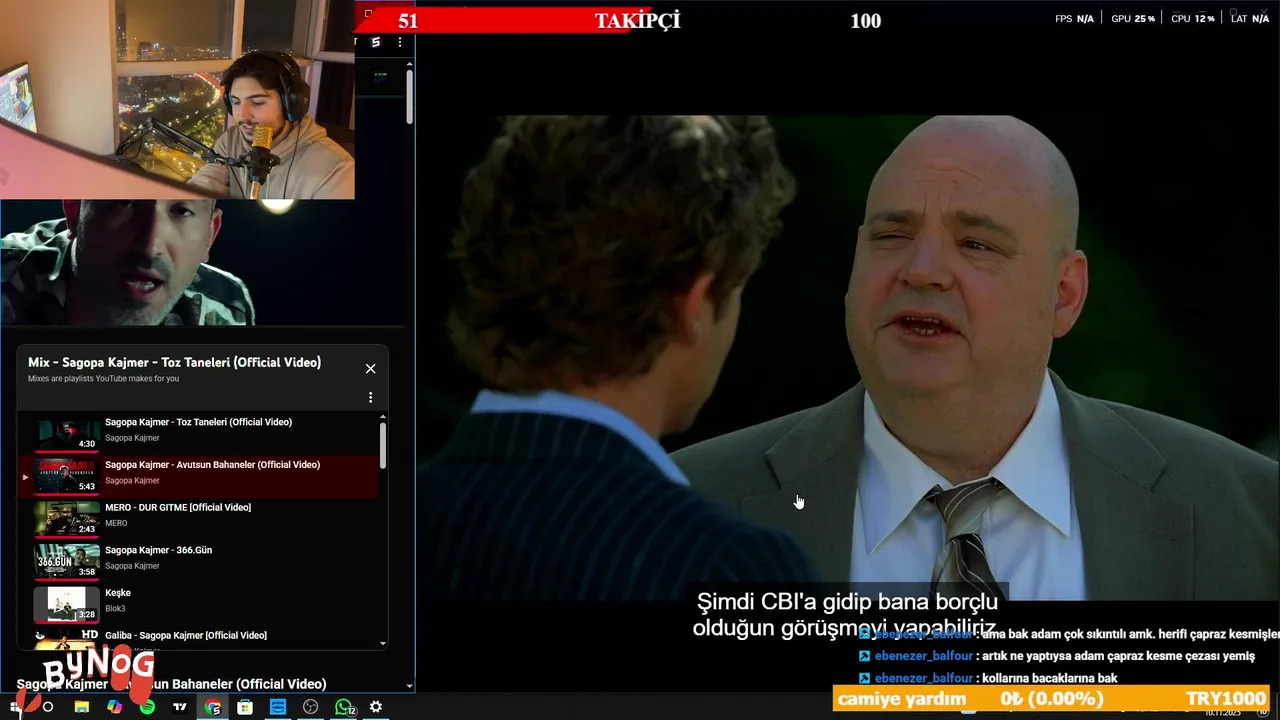The width and height of the screenshot is (1280, 720).
Task: Play MERO - DUR GITME thumbnail
Action: click(67, 519)
